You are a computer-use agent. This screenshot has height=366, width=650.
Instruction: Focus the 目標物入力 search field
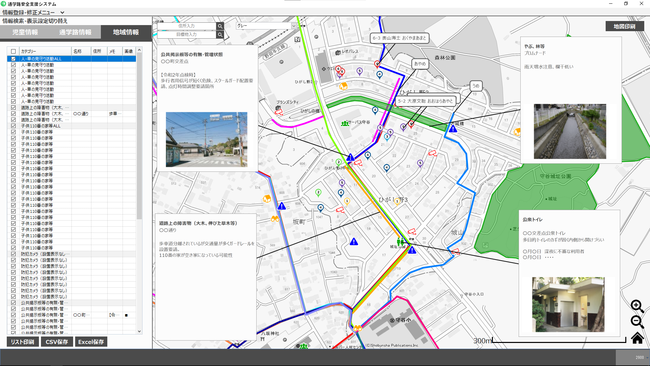pyautogui.click(x=187, y=34)
